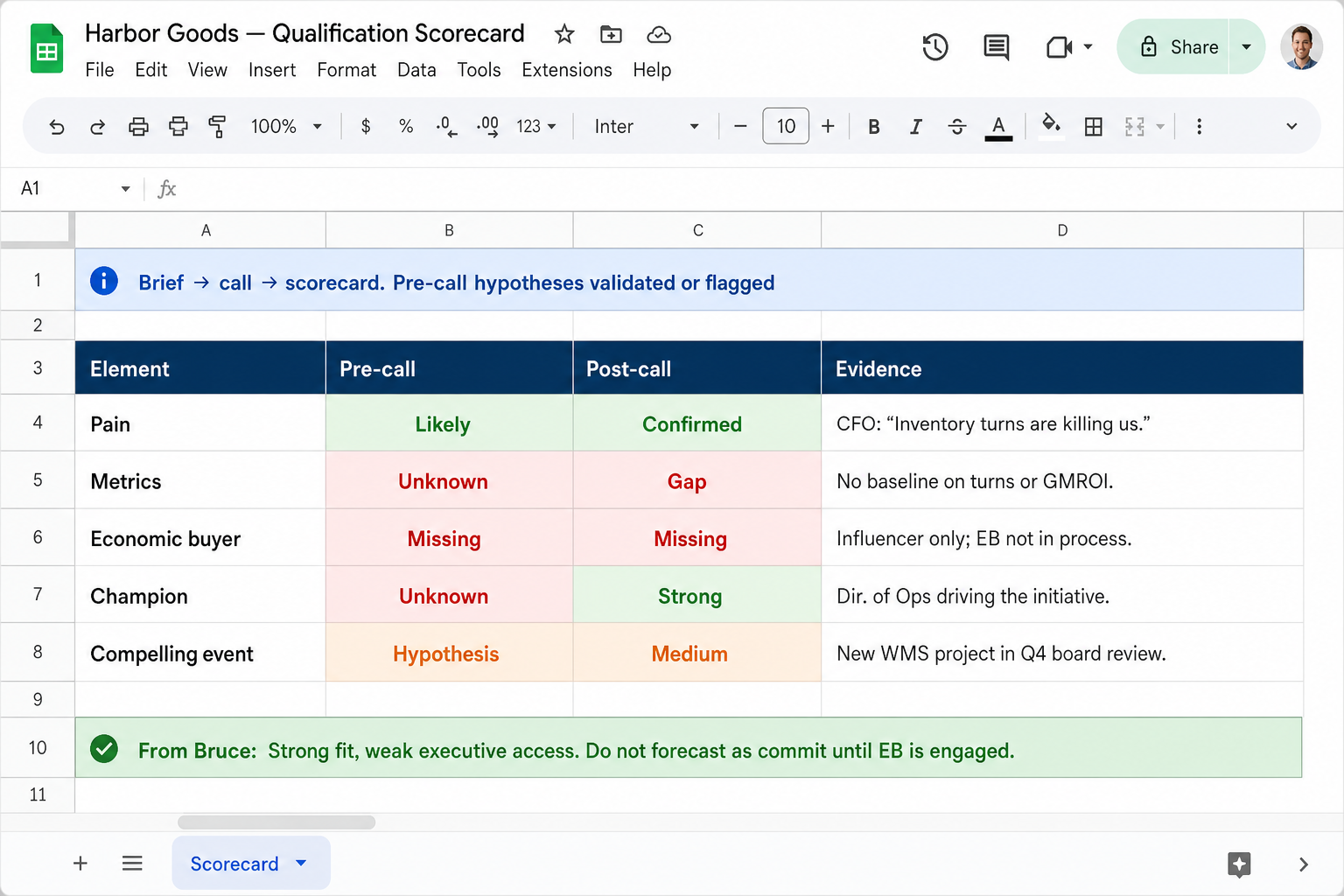The image size is (1344, 896).
Task: Open the Inter font dropdown
Action: [647, 127]
